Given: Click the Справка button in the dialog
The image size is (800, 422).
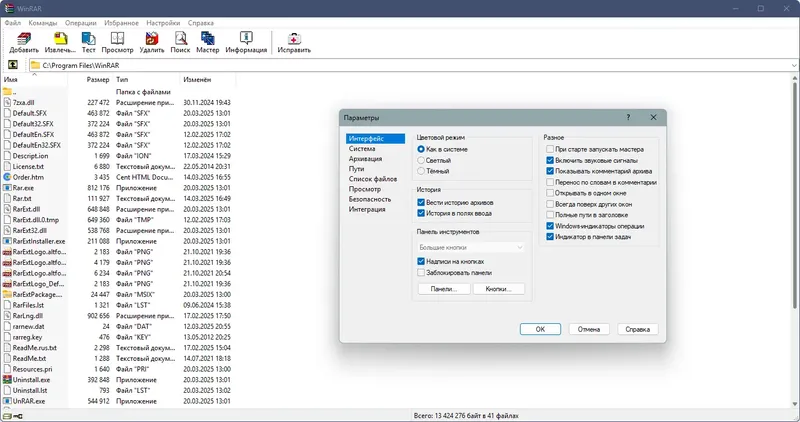Looking at the screenshot, I should pos(637,329).
